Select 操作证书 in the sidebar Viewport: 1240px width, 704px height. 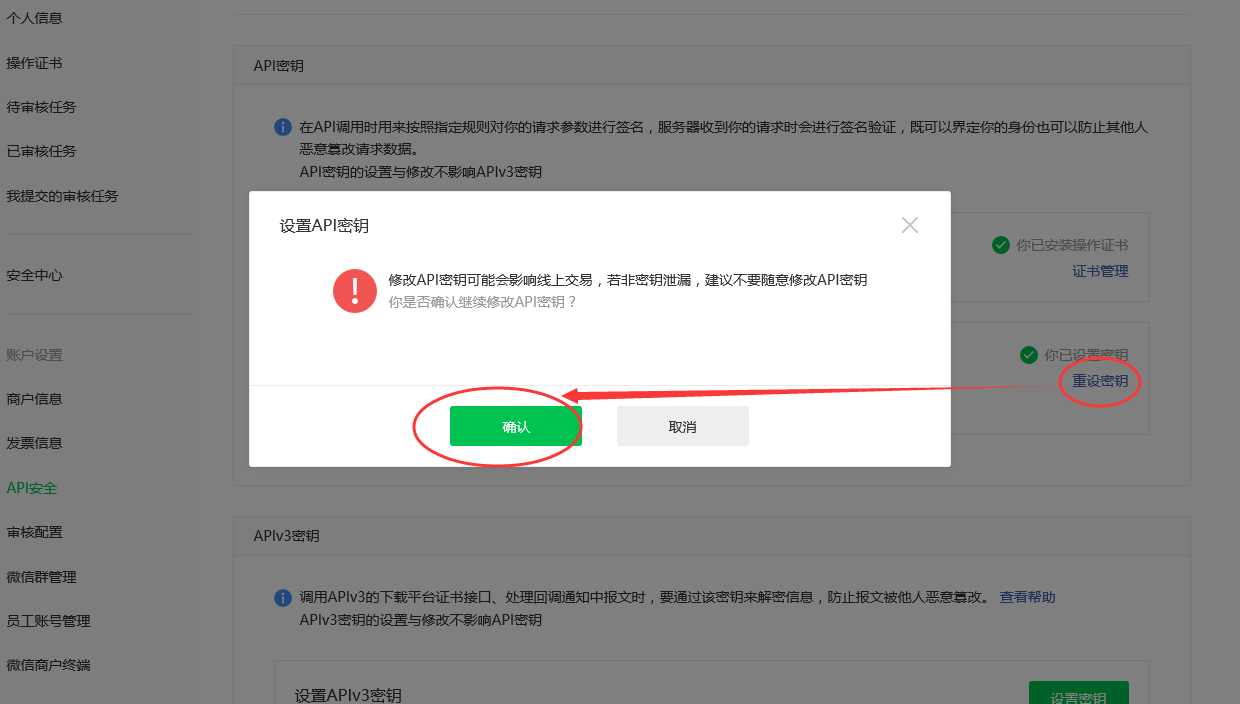[x=34, y=63]
